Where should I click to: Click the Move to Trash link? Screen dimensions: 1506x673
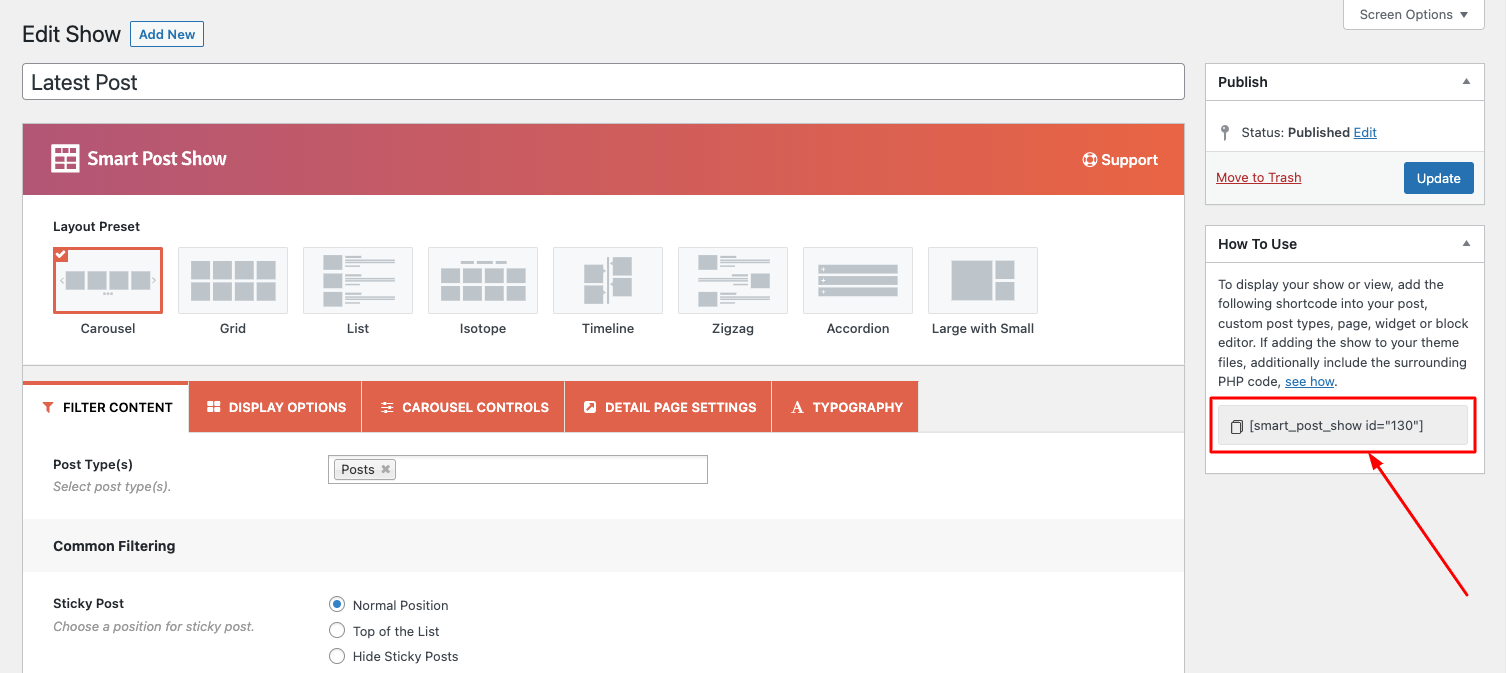click(x=1258, y=178)
